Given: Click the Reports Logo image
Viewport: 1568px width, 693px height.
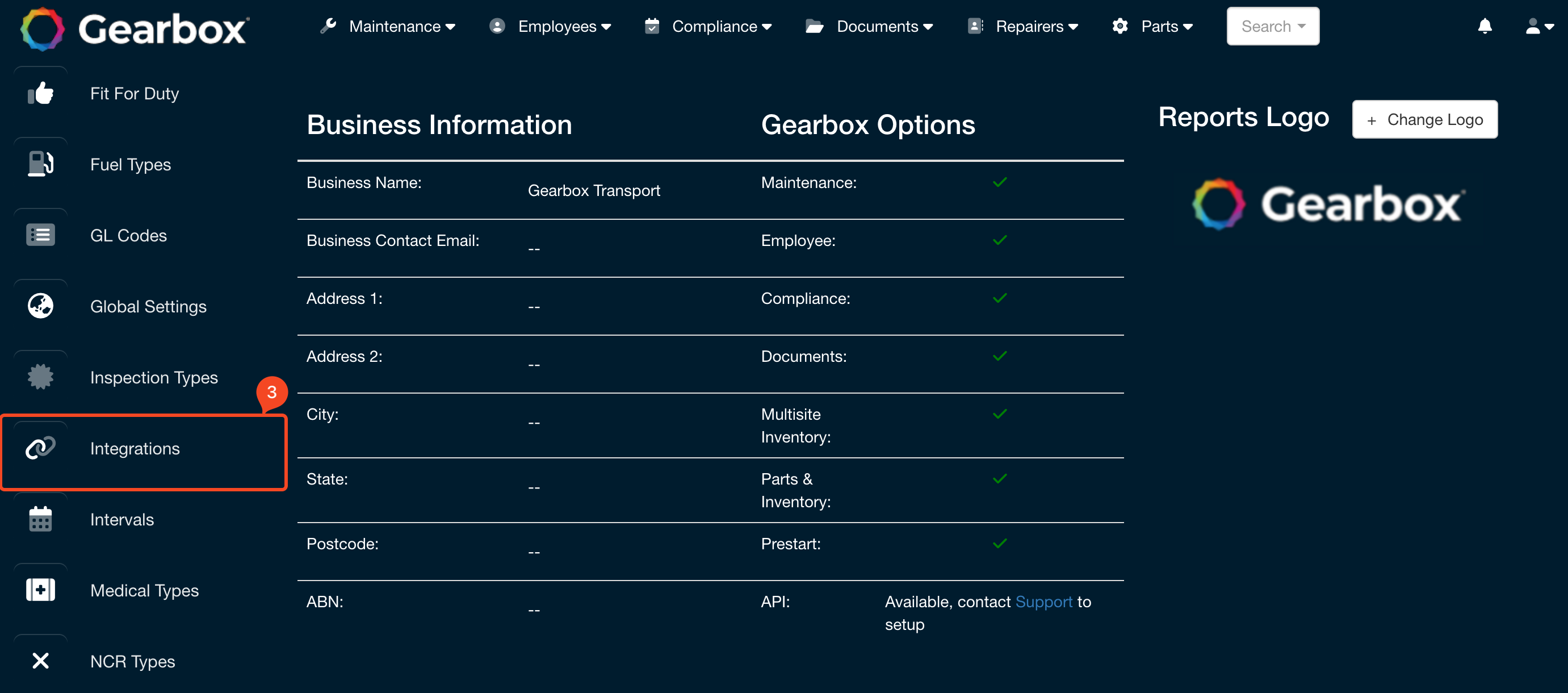Looking at the screenshot, I should (1329, 204).
